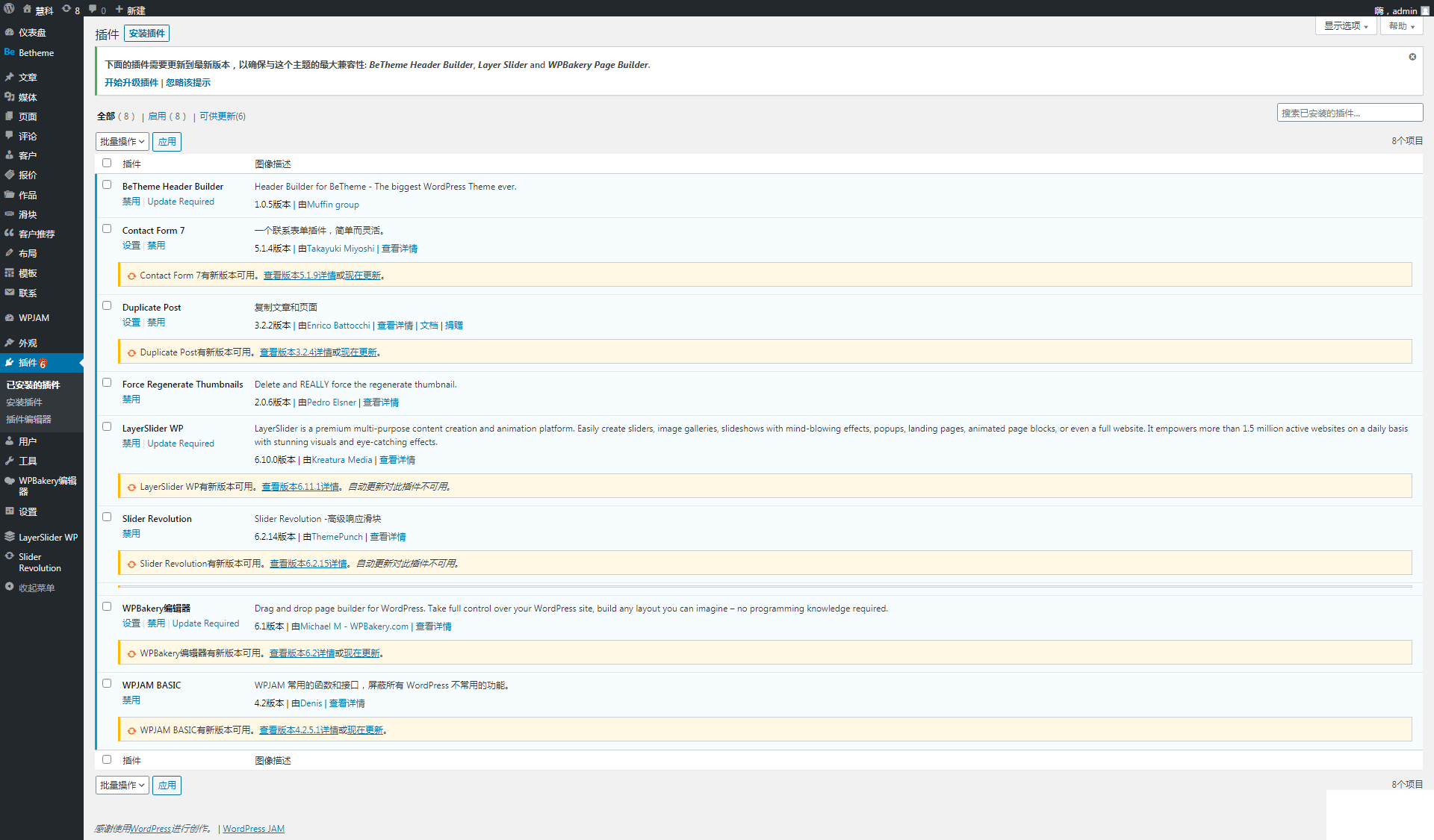
Task: Click the WordPress logo in admin bar
Action: (9, 9)
